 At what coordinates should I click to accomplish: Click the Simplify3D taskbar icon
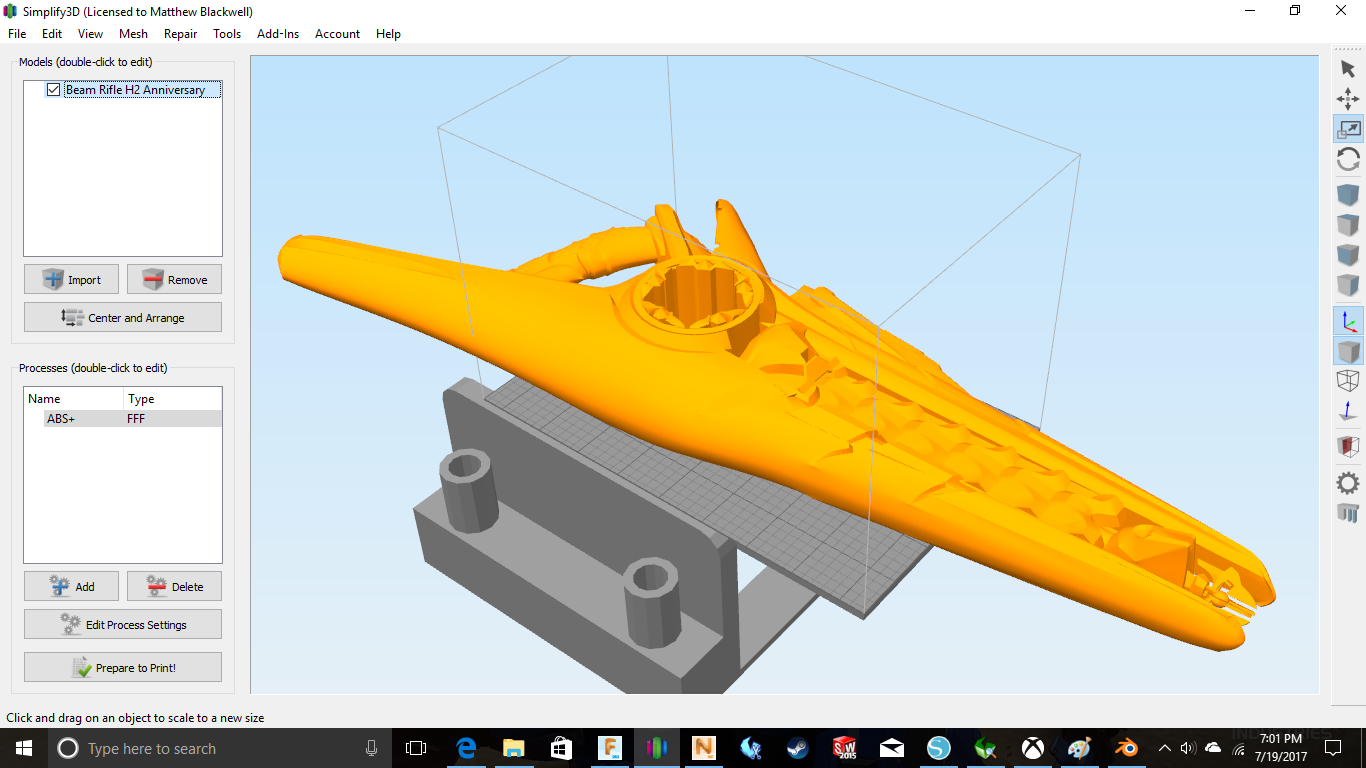point(656,748)
